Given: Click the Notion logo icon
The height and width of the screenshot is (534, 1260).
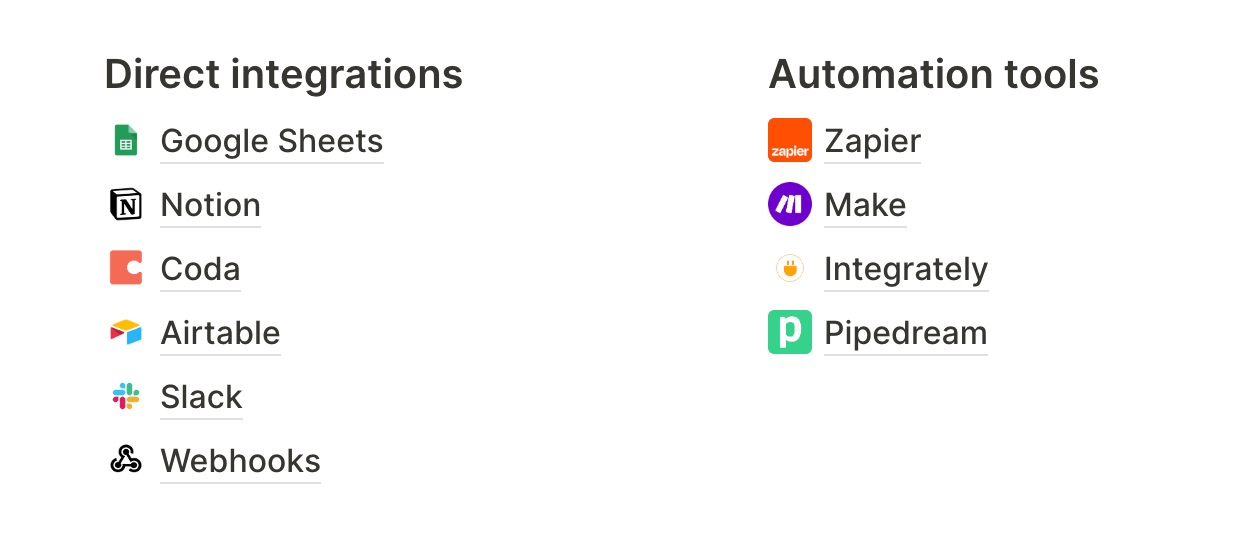Looking at the screenshot, I should point(125,205).
